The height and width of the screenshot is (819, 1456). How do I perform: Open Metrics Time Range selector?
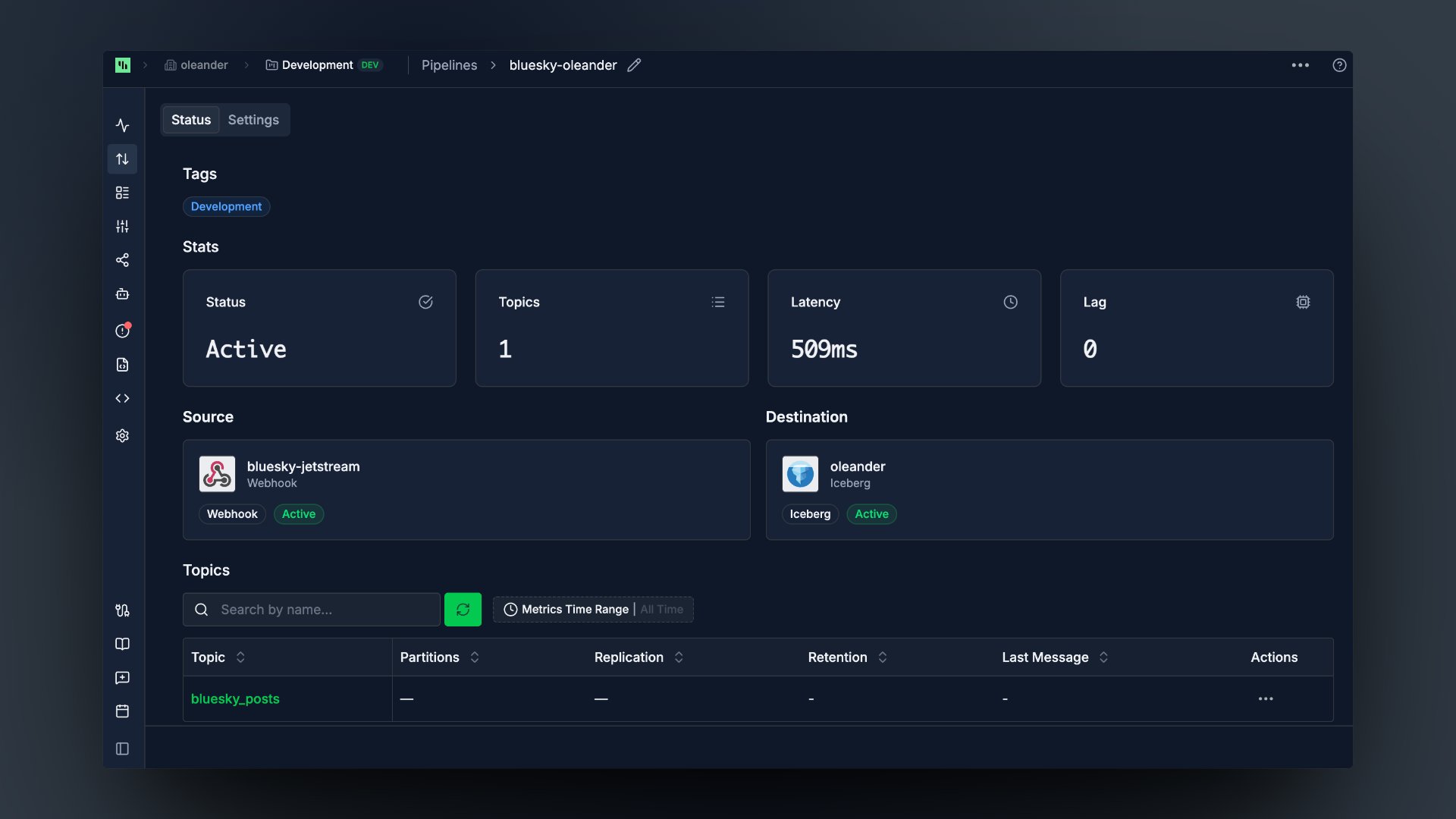click(x=593, y=610)
